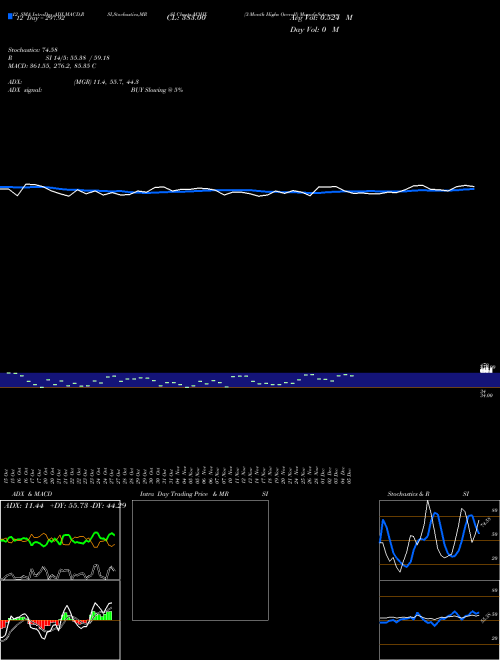This screenshot has height=660, width=500.
Task: Click the (MGR) 11.4, 55.7, 44.3 ADX values
Action: pos(106,82)
